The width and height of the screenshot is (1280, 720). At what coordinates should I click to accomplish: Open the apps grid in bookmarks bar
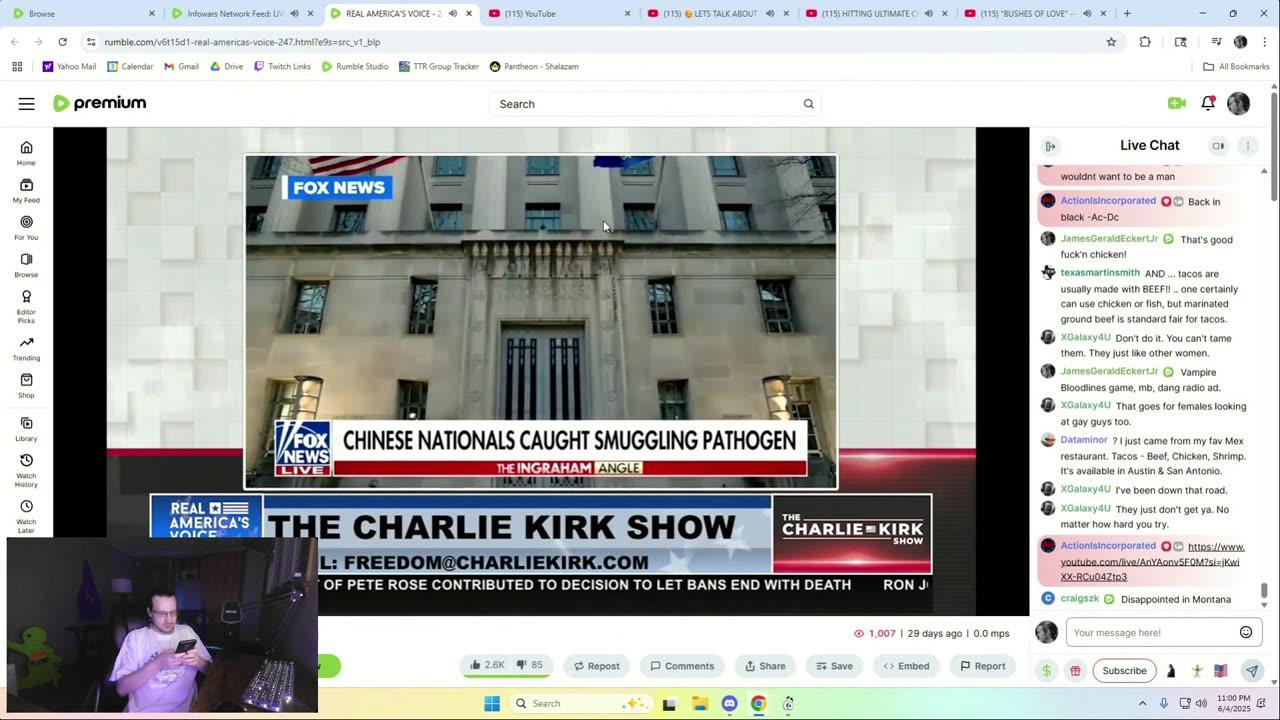(17, 66)
